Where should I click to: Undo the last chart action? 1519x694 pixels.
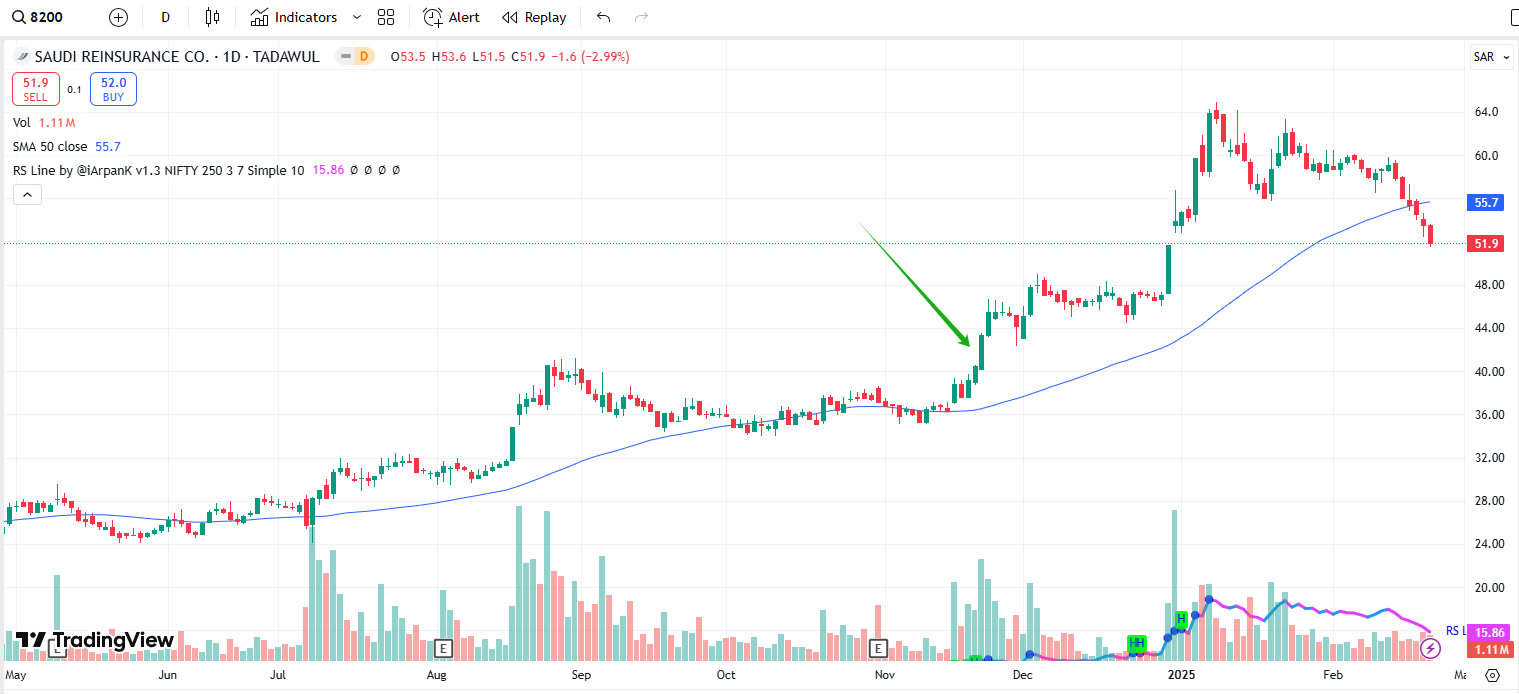tap(603, 17)
